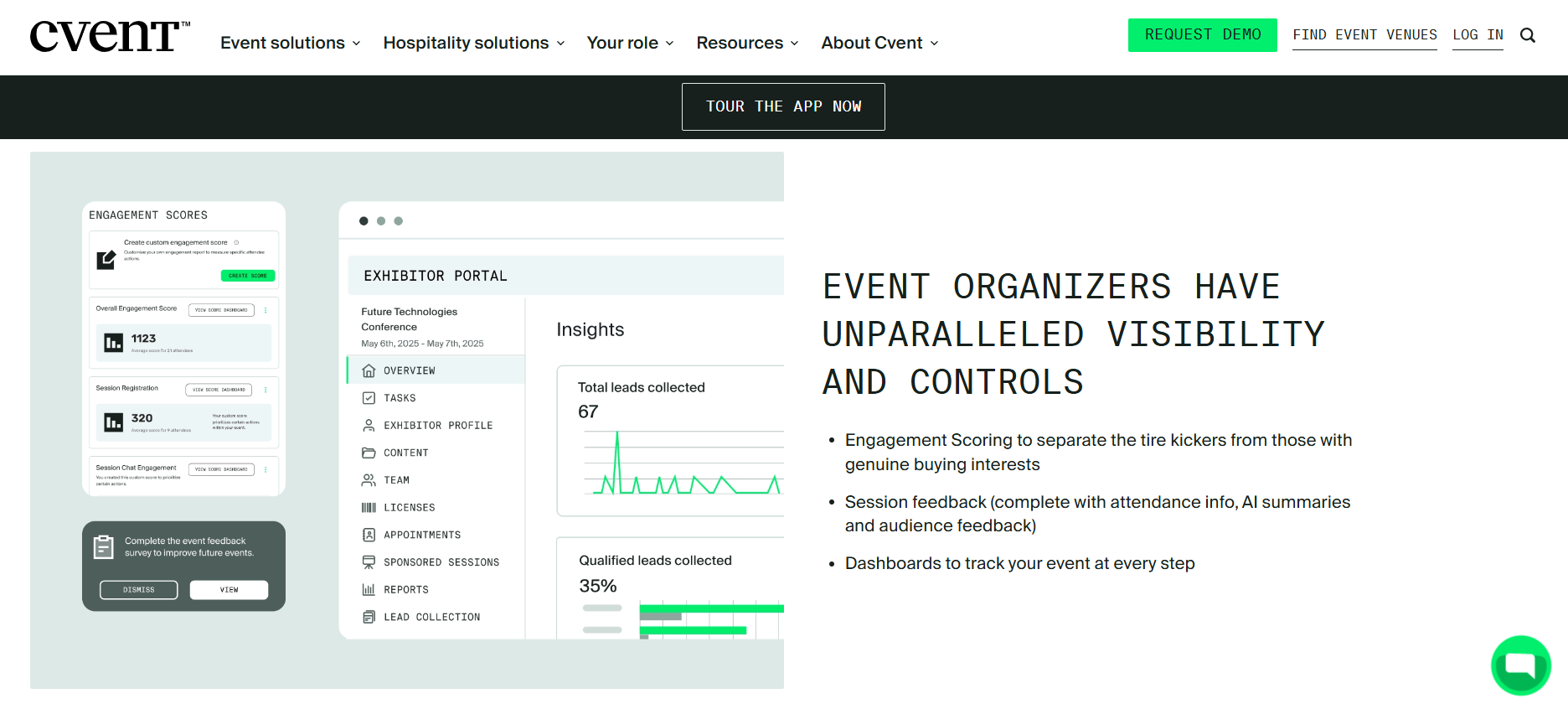This screenshot has width=1568, height=709.
Task: Click the Lead Collection icon
Action: pos(369,617)
